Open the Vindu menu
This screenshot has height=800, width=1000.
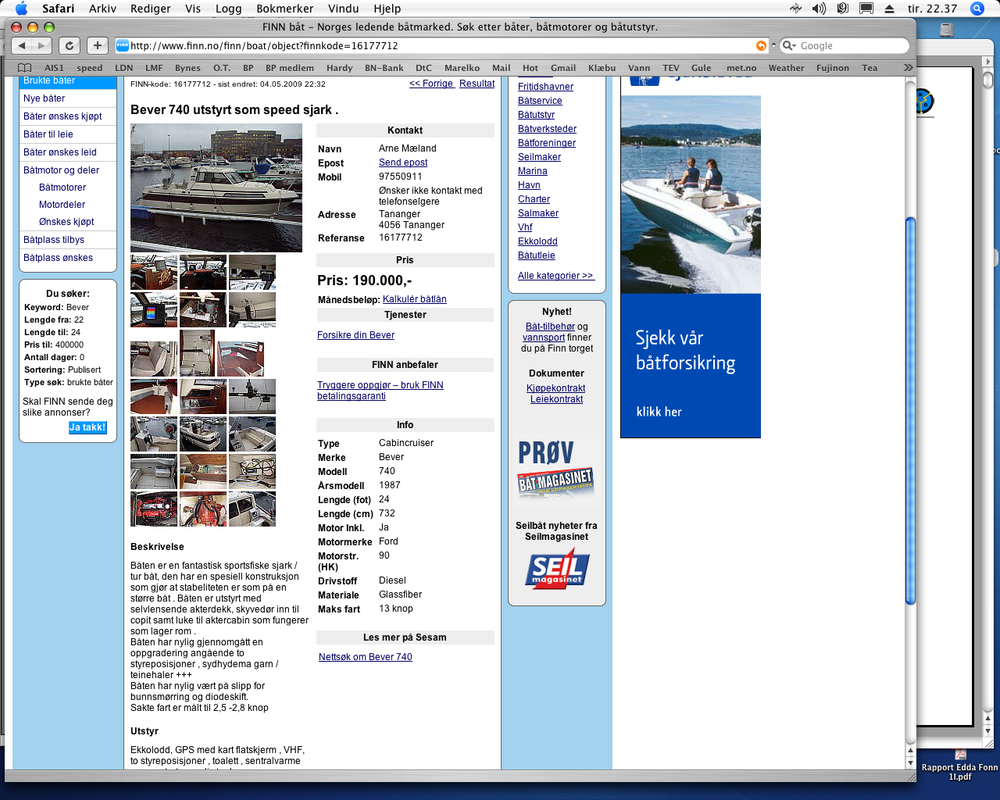coord(343,8)
